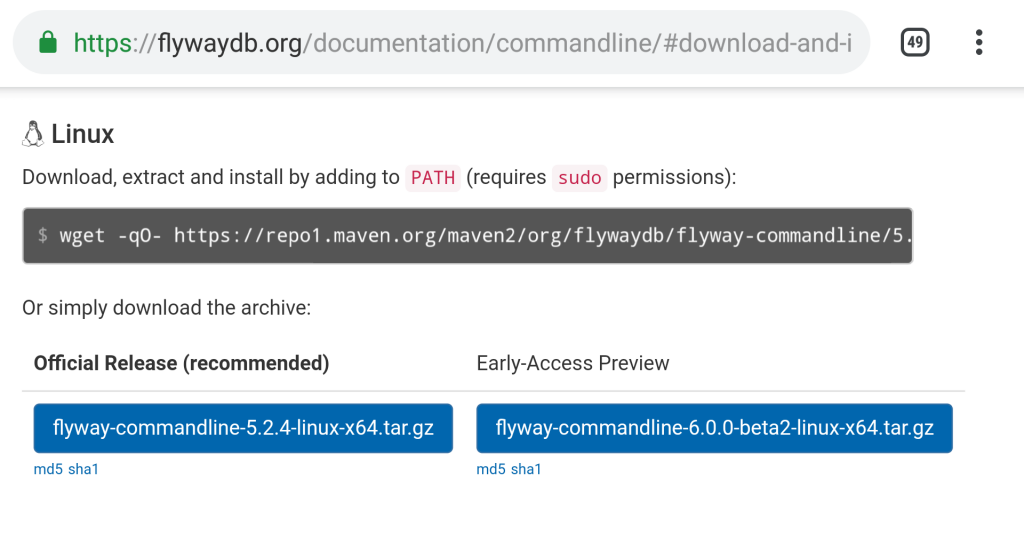Click the 'Download, extract and install' paragraph

[379, 177]
